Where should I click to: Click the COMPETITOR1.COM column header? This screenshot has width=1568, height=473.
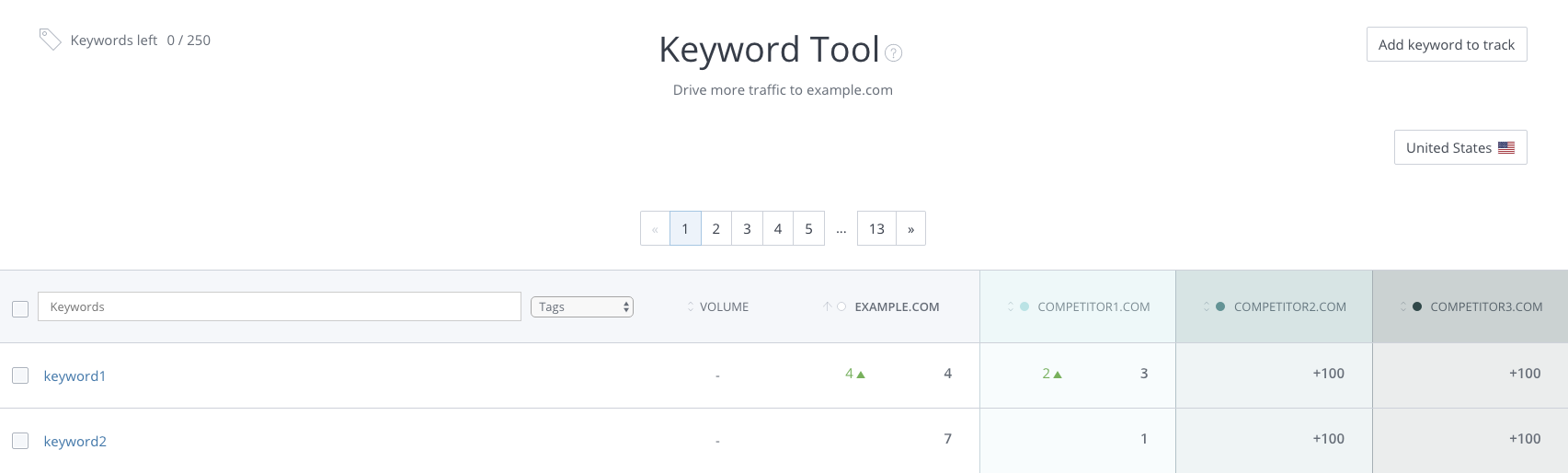[1093, 307]
